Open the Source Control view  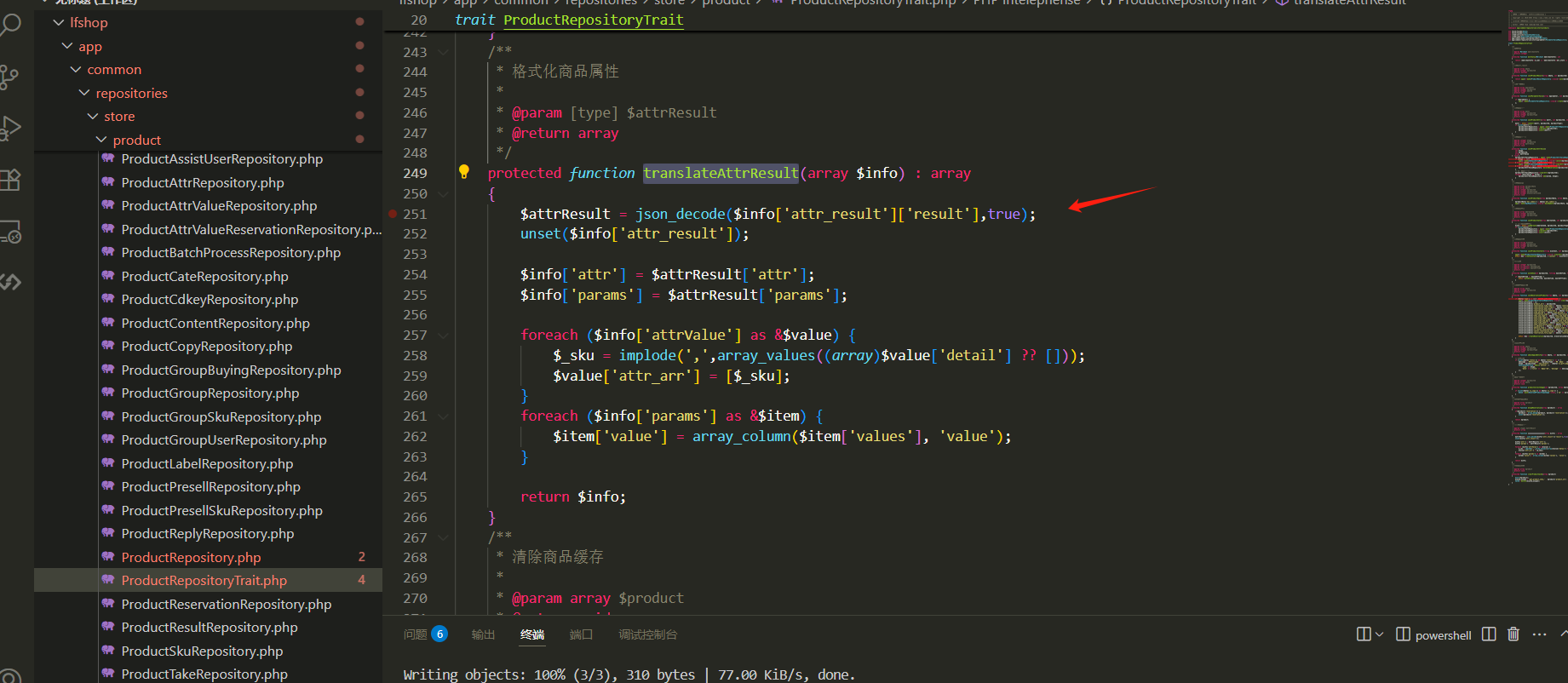click(x=10, y=77)
